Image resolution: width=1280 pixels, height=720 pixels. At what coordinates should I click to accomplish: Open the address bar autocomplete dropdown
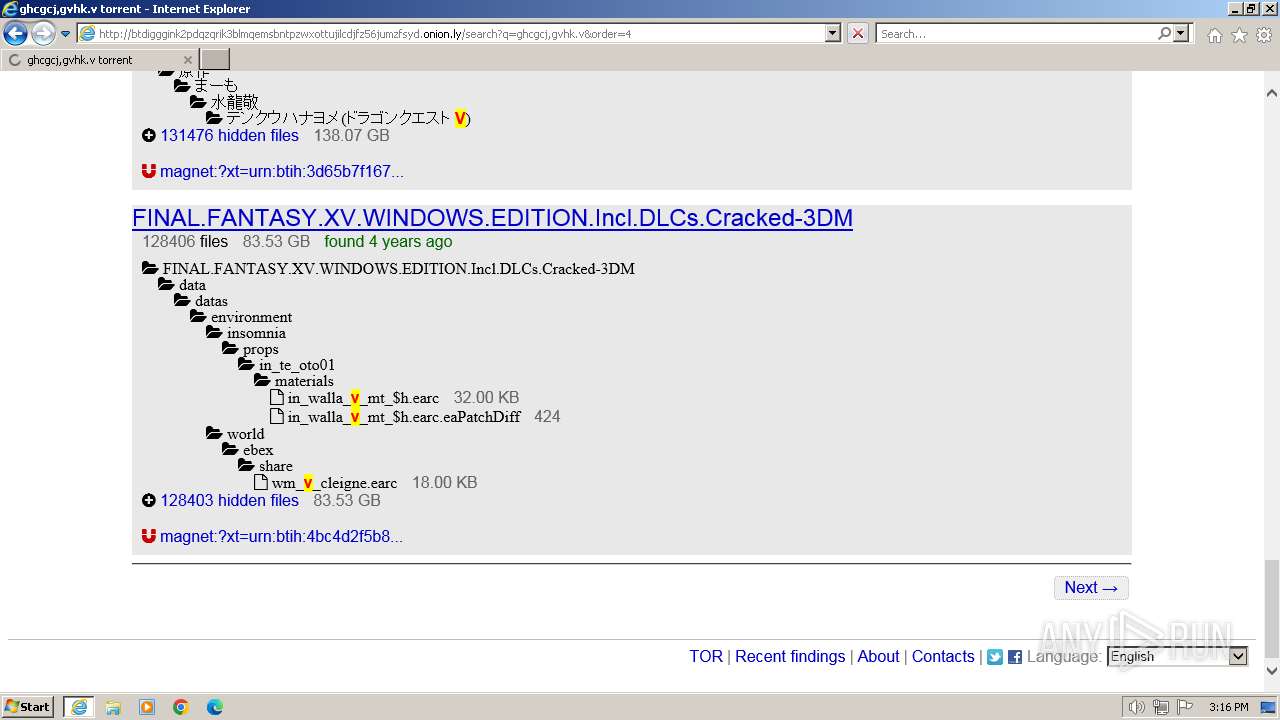[x=833, y=33]
